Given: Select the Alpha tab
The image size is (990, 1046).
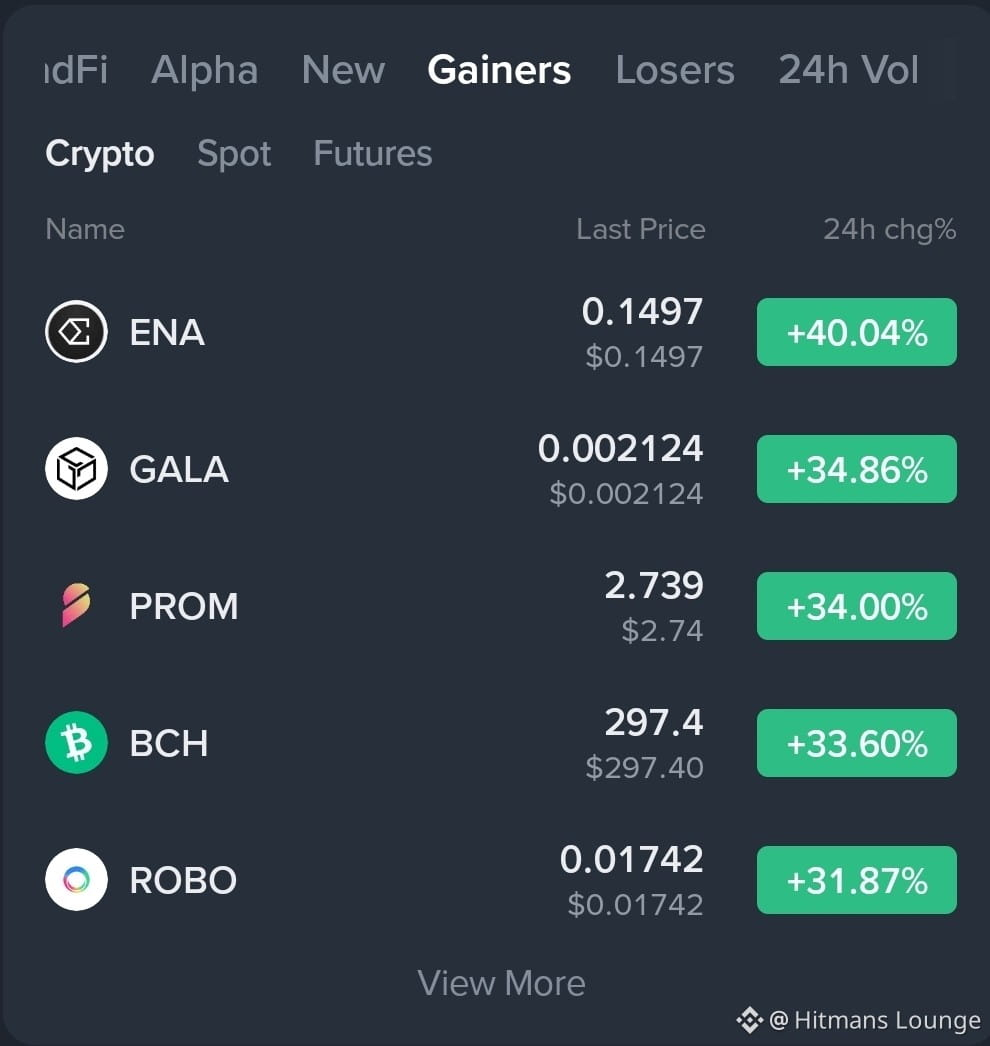Looking at the screenshot, I should (x=205, y=69).
